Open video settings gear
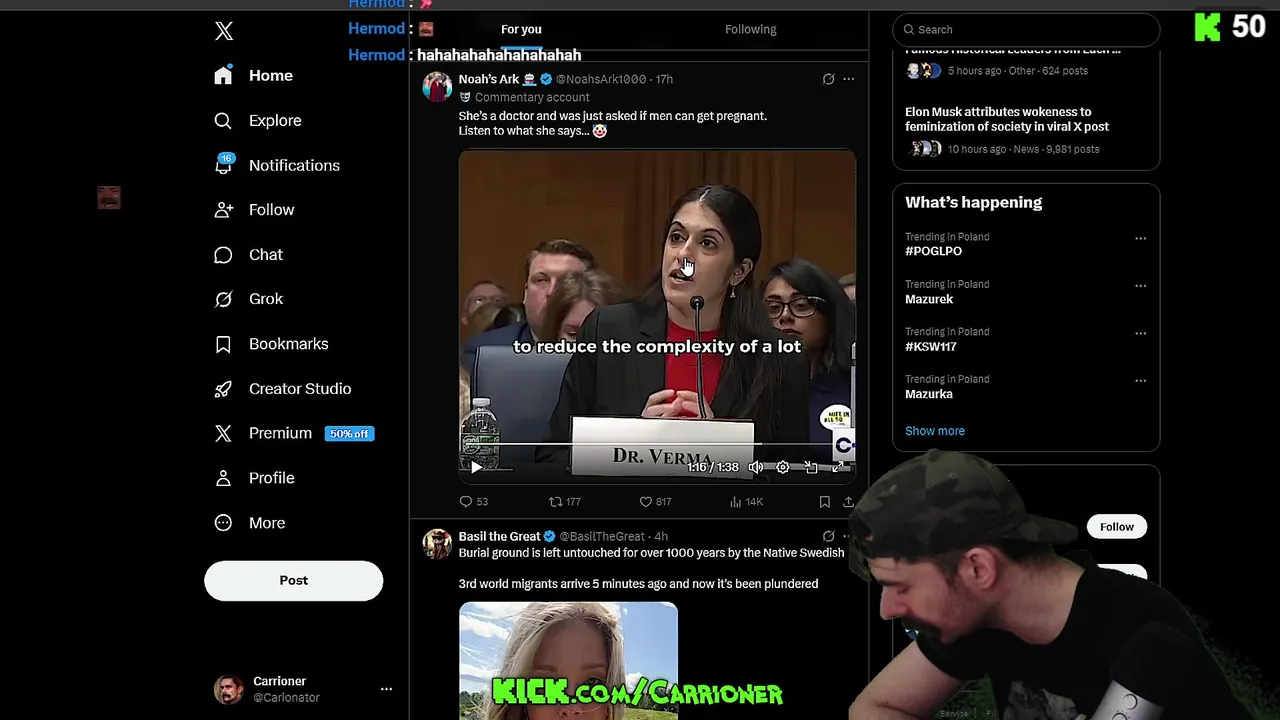Viewport: 1280px width, 720px height. point(783,467)
